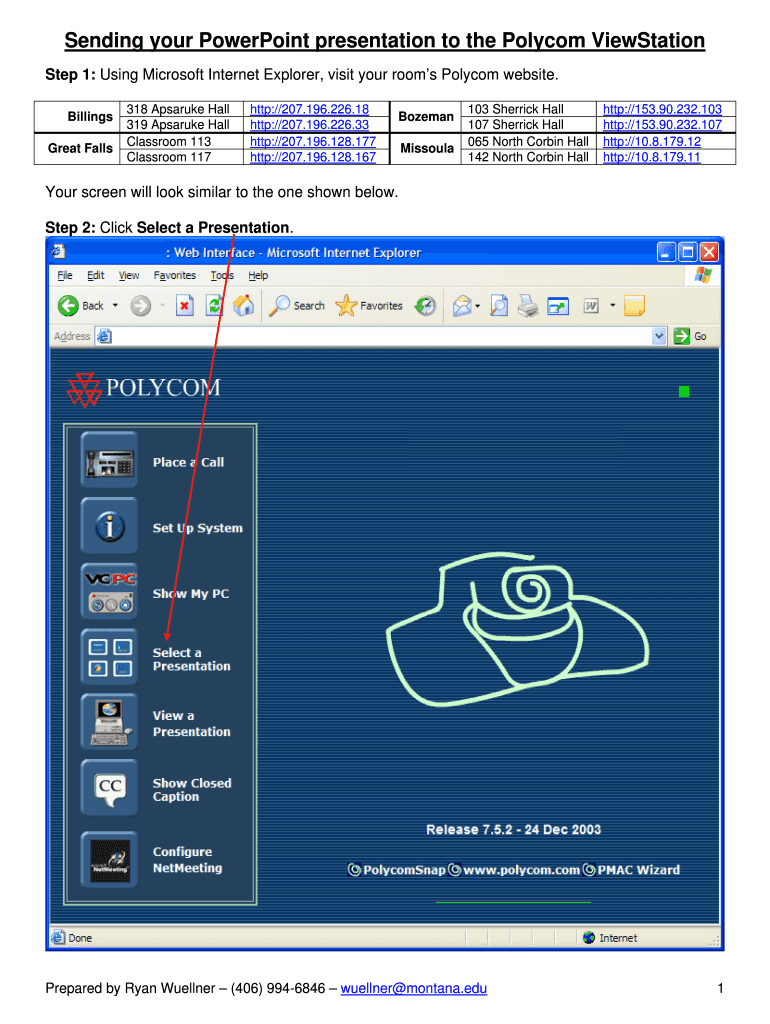Click the Select a Presentation icon
Screen dimensions: 770x1024
click(109, 658)
